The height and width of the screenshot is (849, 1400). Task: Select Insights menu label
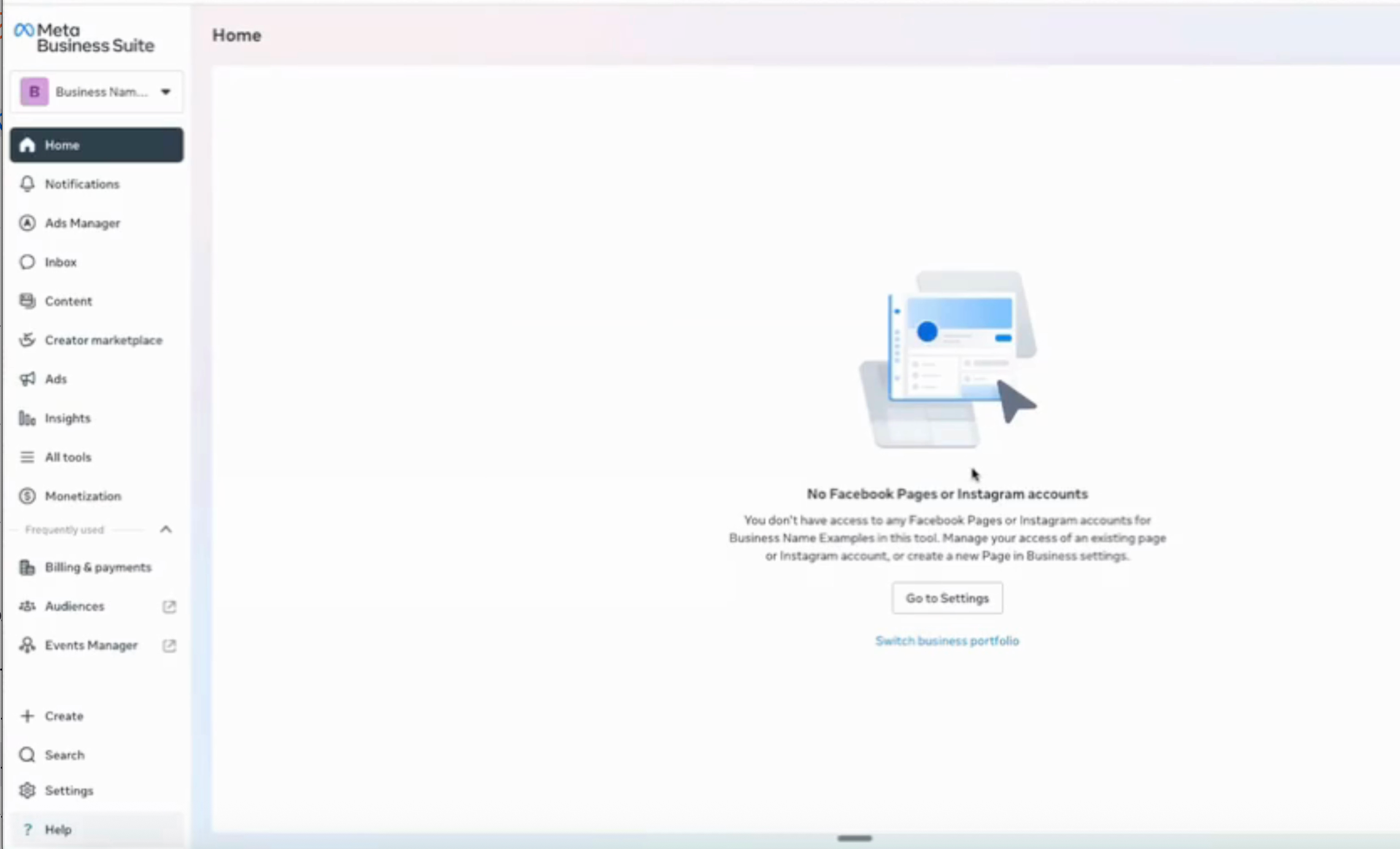[67, 418]
